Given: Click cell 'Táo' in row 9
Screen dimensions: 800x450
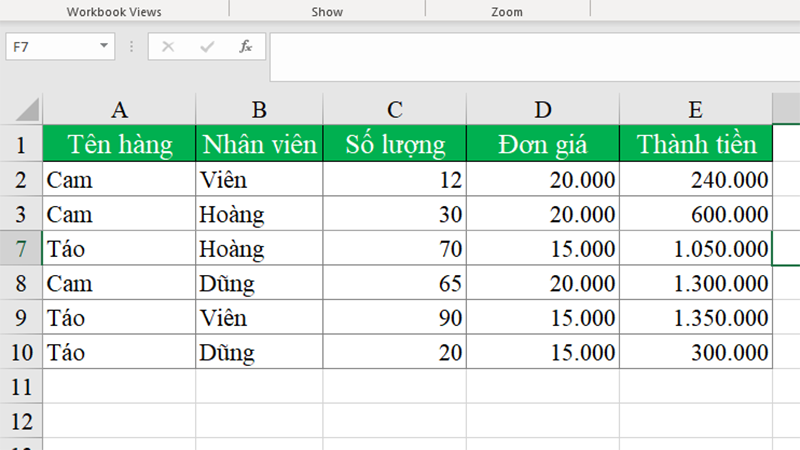Looking at the screenshot, I should pyautogui.click(x=119, y=317).
